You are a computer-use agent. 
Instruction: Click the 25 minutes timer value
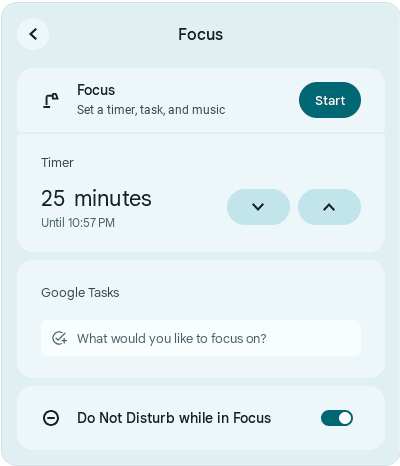tap(96, 198)
